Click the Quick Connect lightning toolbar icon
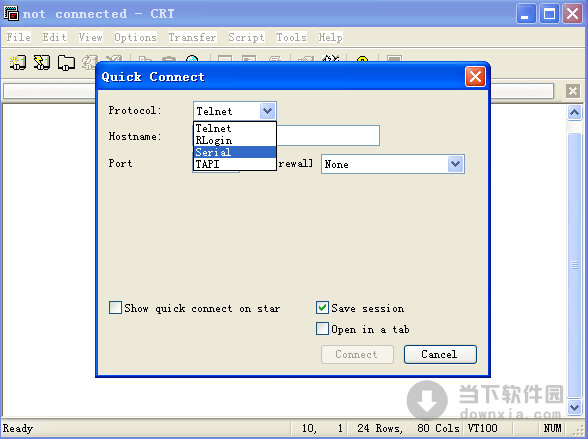Viewport: 588px width, 439px height. (42, 63)
